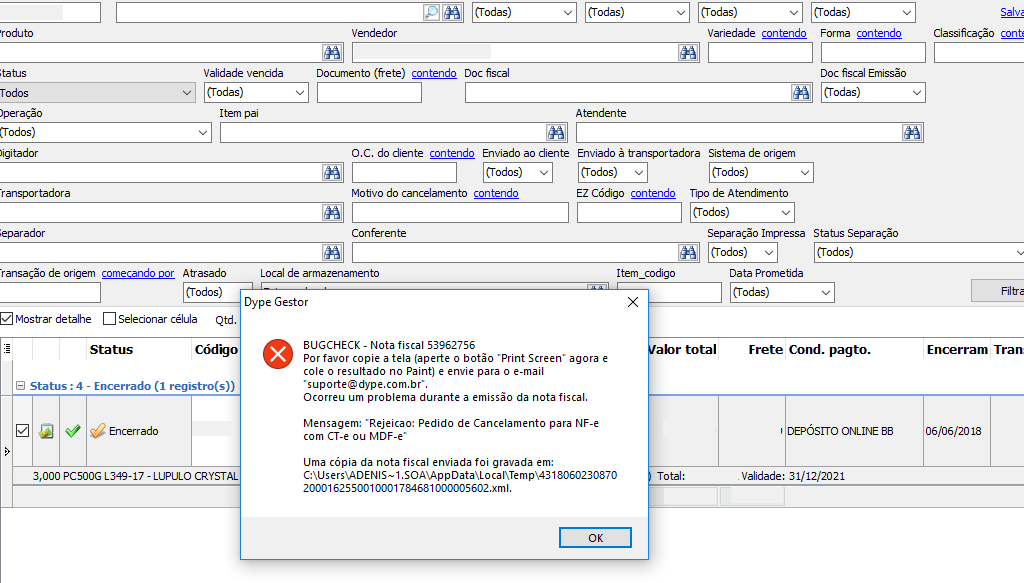Viewport: 1024px width, 583px height.
Task: Click the Documento (frete) input field
Action: [x=369, y=93]
